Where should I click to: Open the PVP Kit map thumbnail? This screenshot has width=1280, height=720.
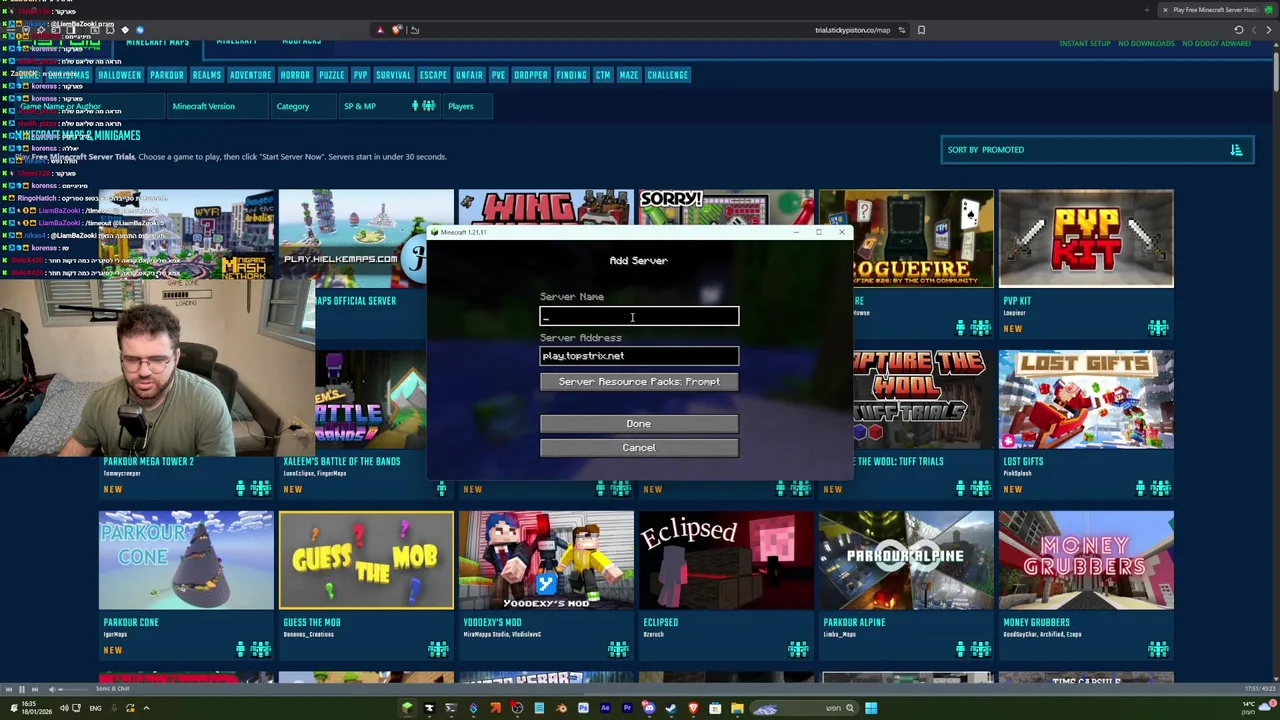pyautogui.click(x=1086, y=239)
